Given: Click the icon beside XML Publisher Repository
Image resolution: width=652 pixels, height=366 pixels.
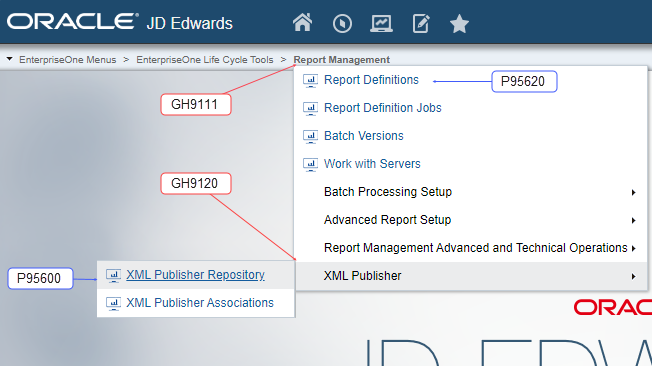Looking at the screenshot, I should (114, 275).
